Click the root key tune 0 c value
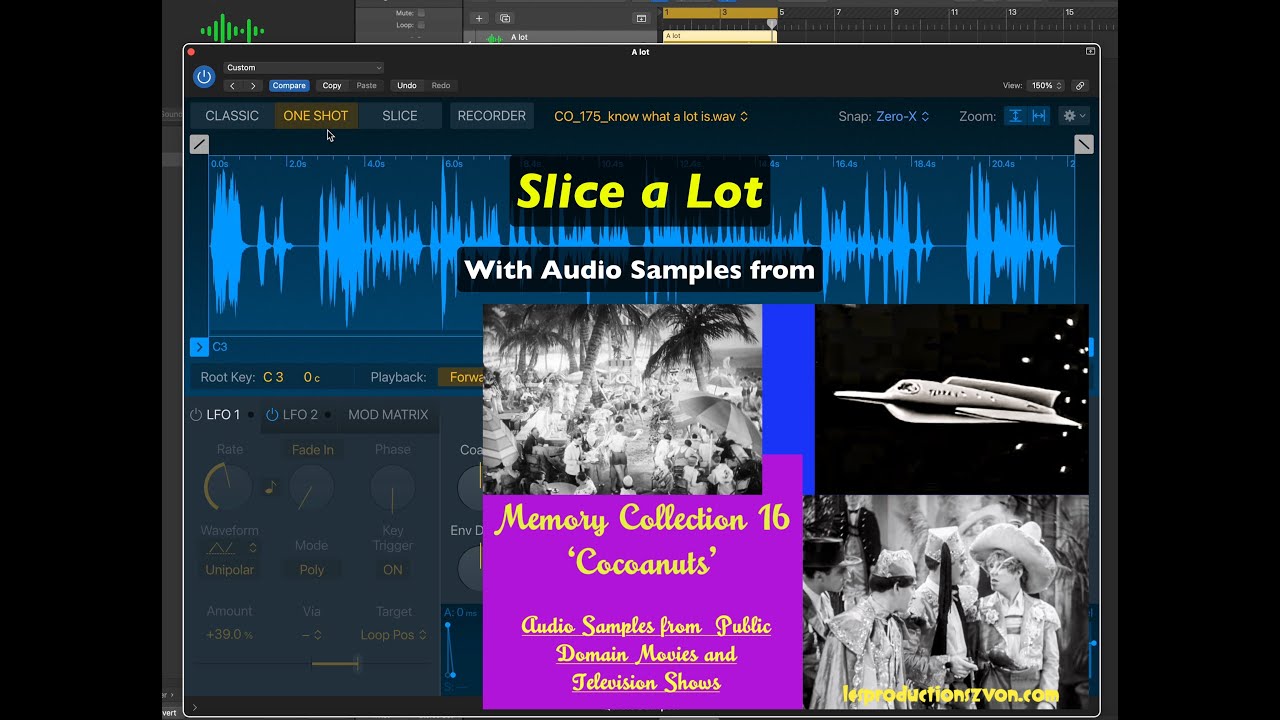This screenshot has width=1280, height=720. tap(312, 377)
